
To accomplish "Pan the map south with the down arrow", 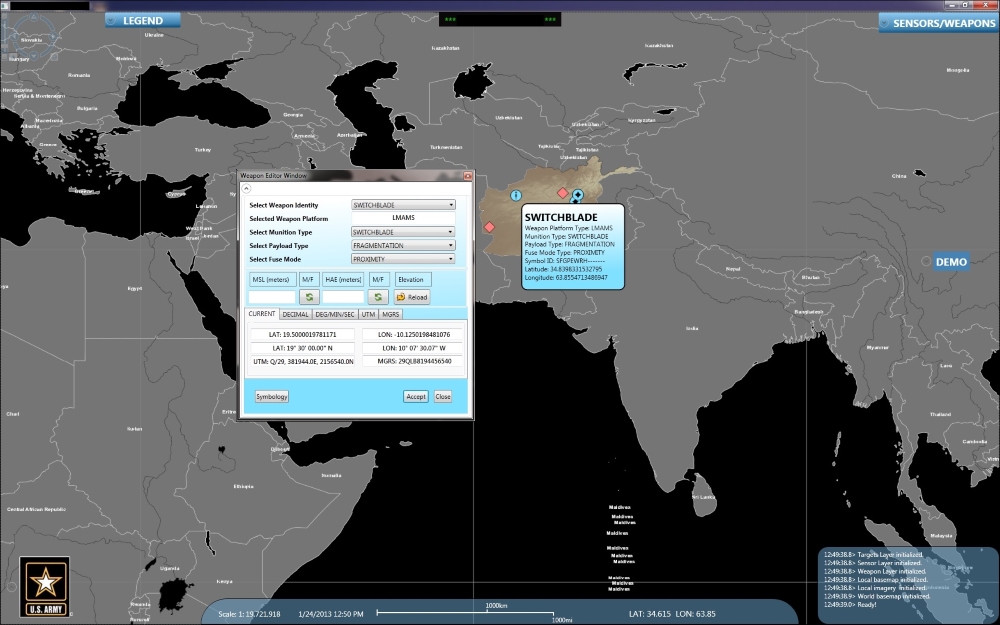I will coord(33,57).
